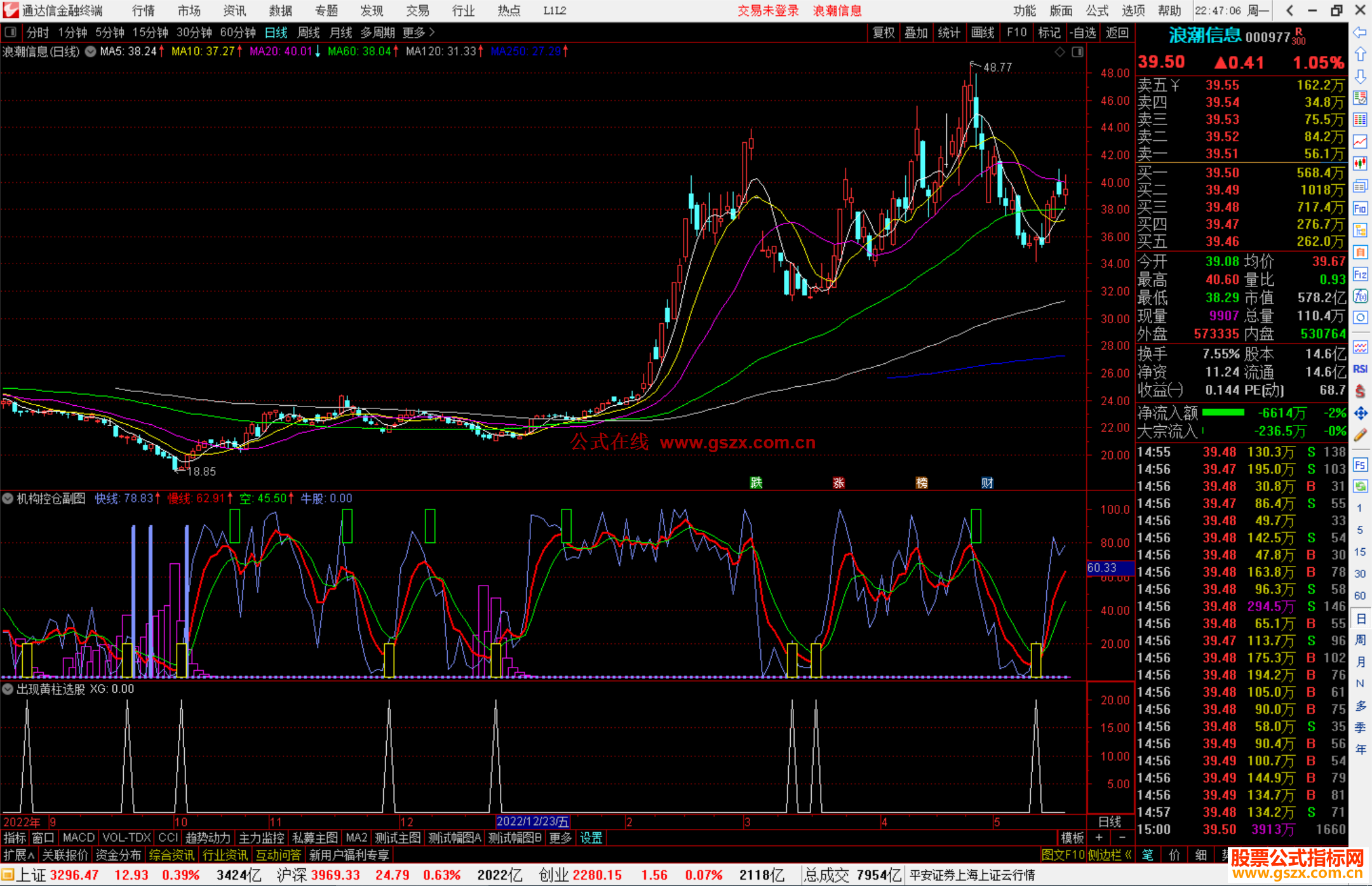
Task: Open the 浪潮信息(日线) MA settings dropdown
Action: (x=91, y=51)
